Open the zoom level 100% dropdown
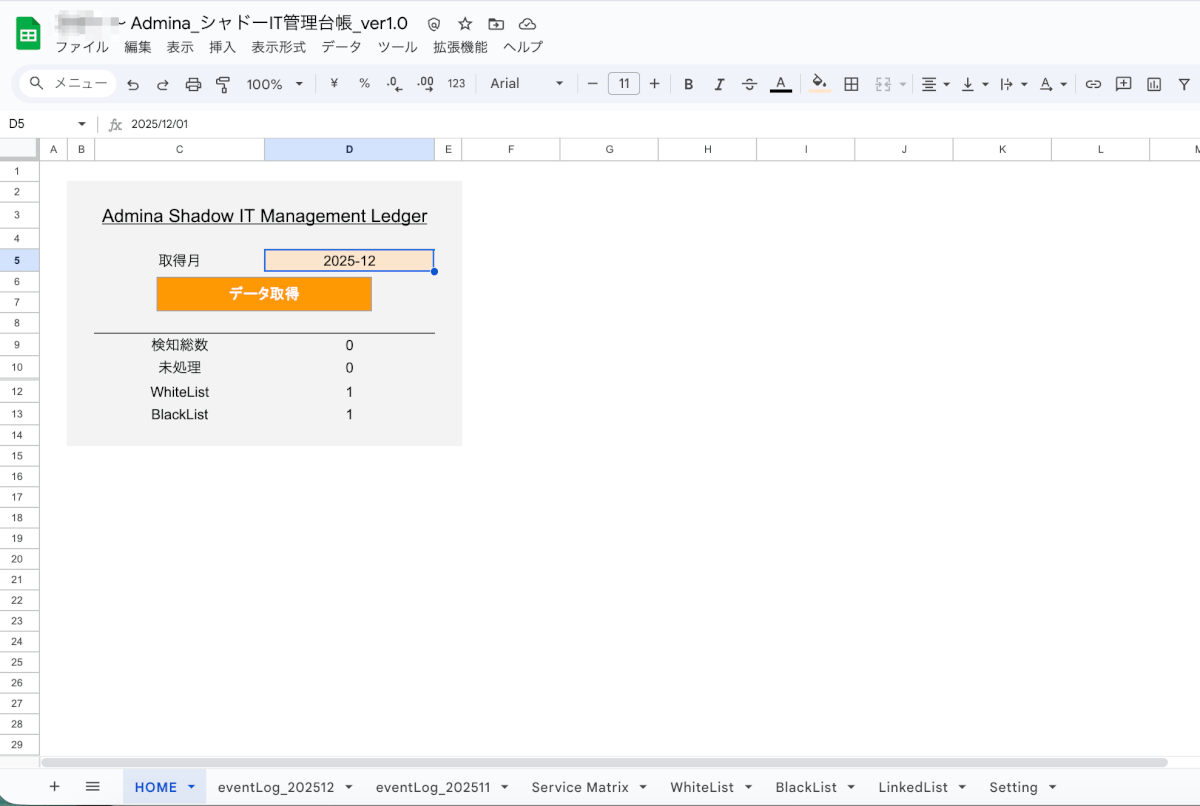The image size is (1200, 806). click(x=274, y=84)
